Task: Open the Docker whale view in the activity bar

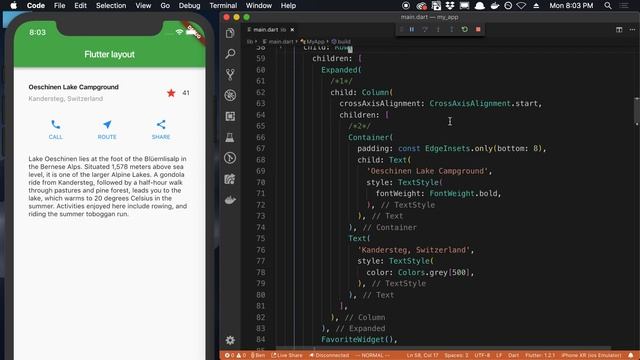Action: (230, 200)
